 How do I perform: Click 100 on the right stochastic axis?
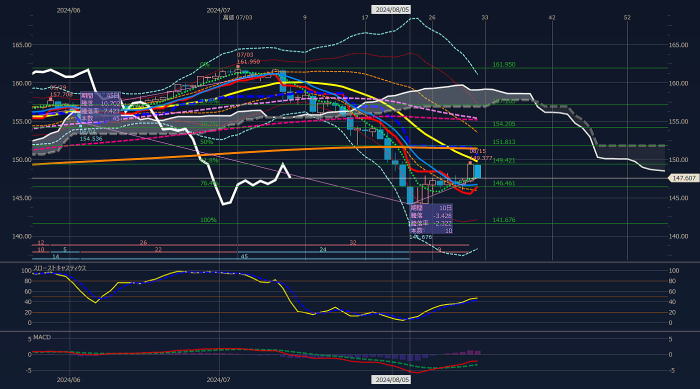point(674,271)
